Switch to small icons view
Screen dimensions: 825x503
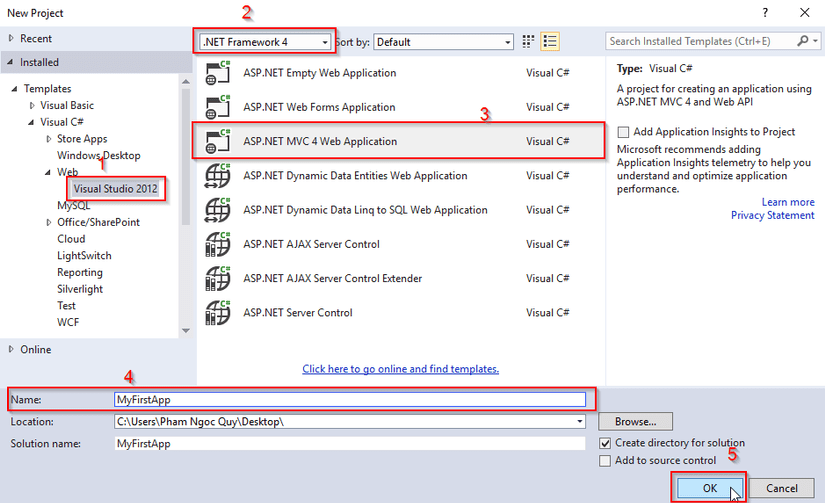[528, 42]
